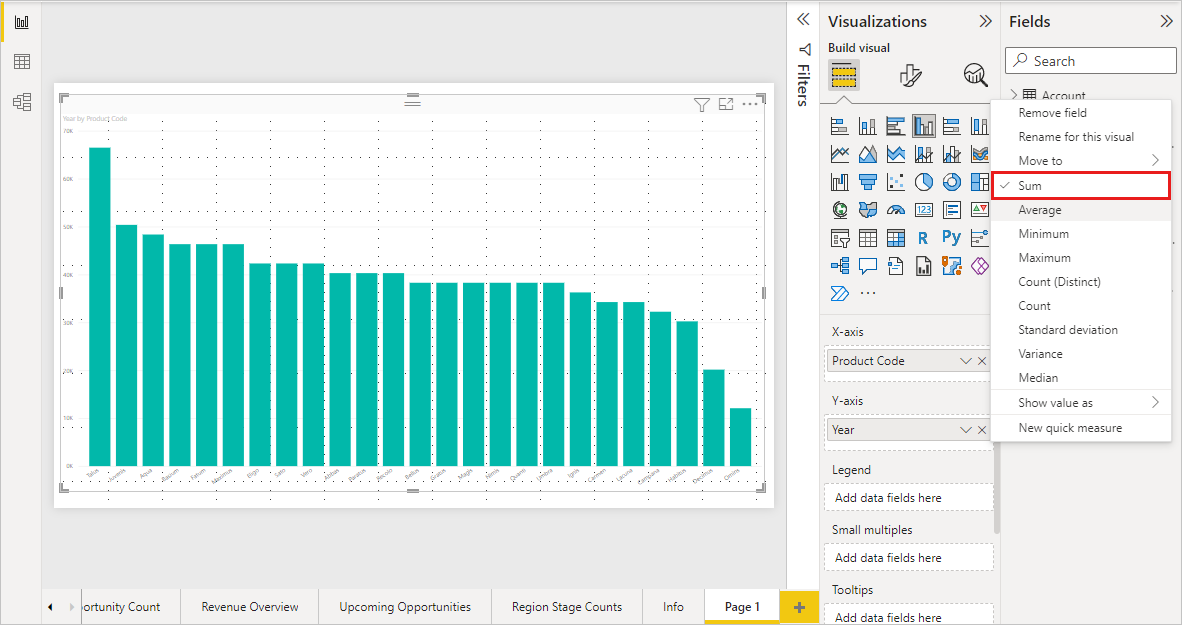Image resolution: width=1182 pixels, height=625 pixels.
Task: Collapse the Visualizations pane
Action: click(x=985, y=21)
